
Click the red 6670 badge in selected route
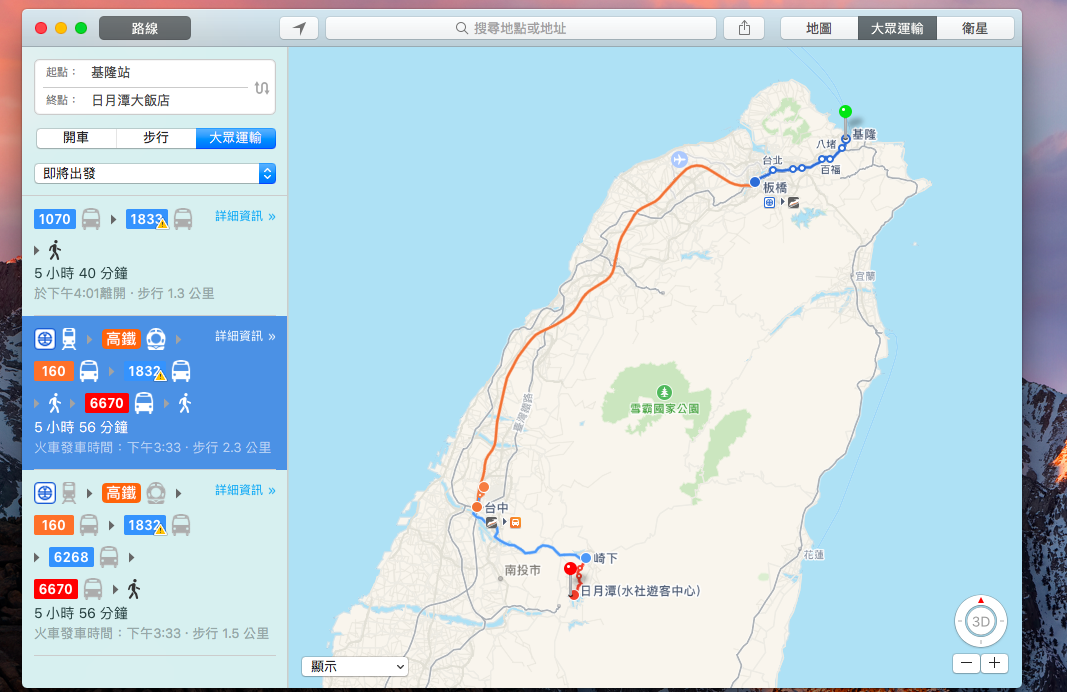pos(107,403)
